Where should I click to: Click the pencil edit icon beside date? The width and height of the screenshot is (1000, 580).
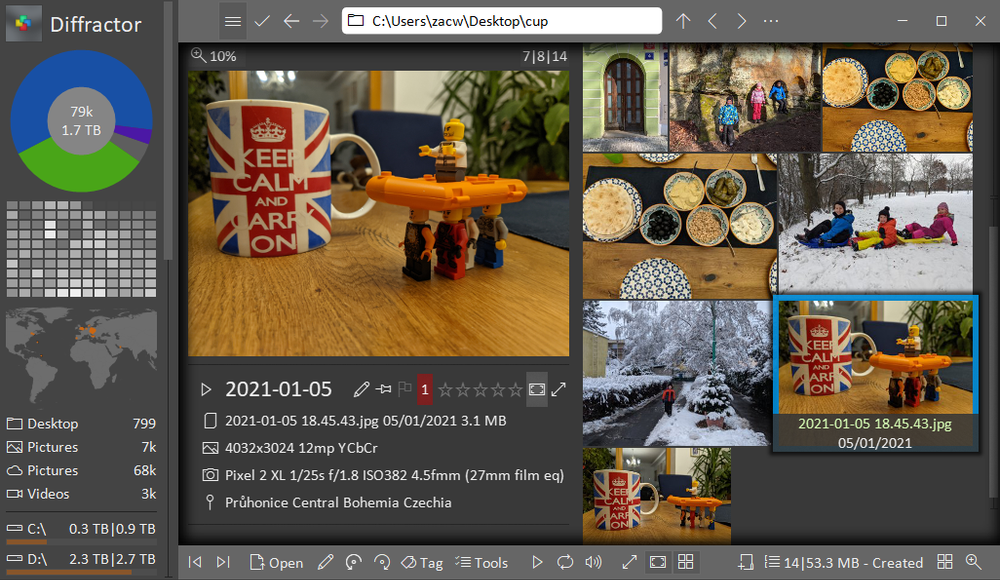point(362,389)
